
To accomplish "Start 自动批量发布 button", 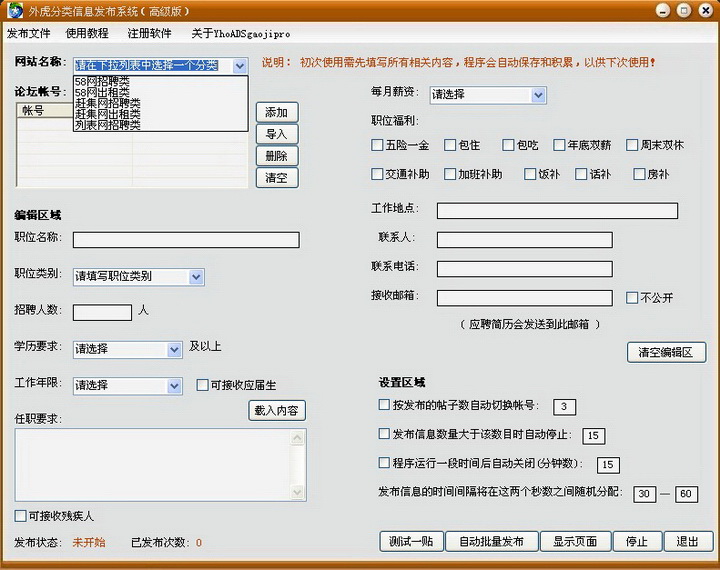I will click(492, 542).
